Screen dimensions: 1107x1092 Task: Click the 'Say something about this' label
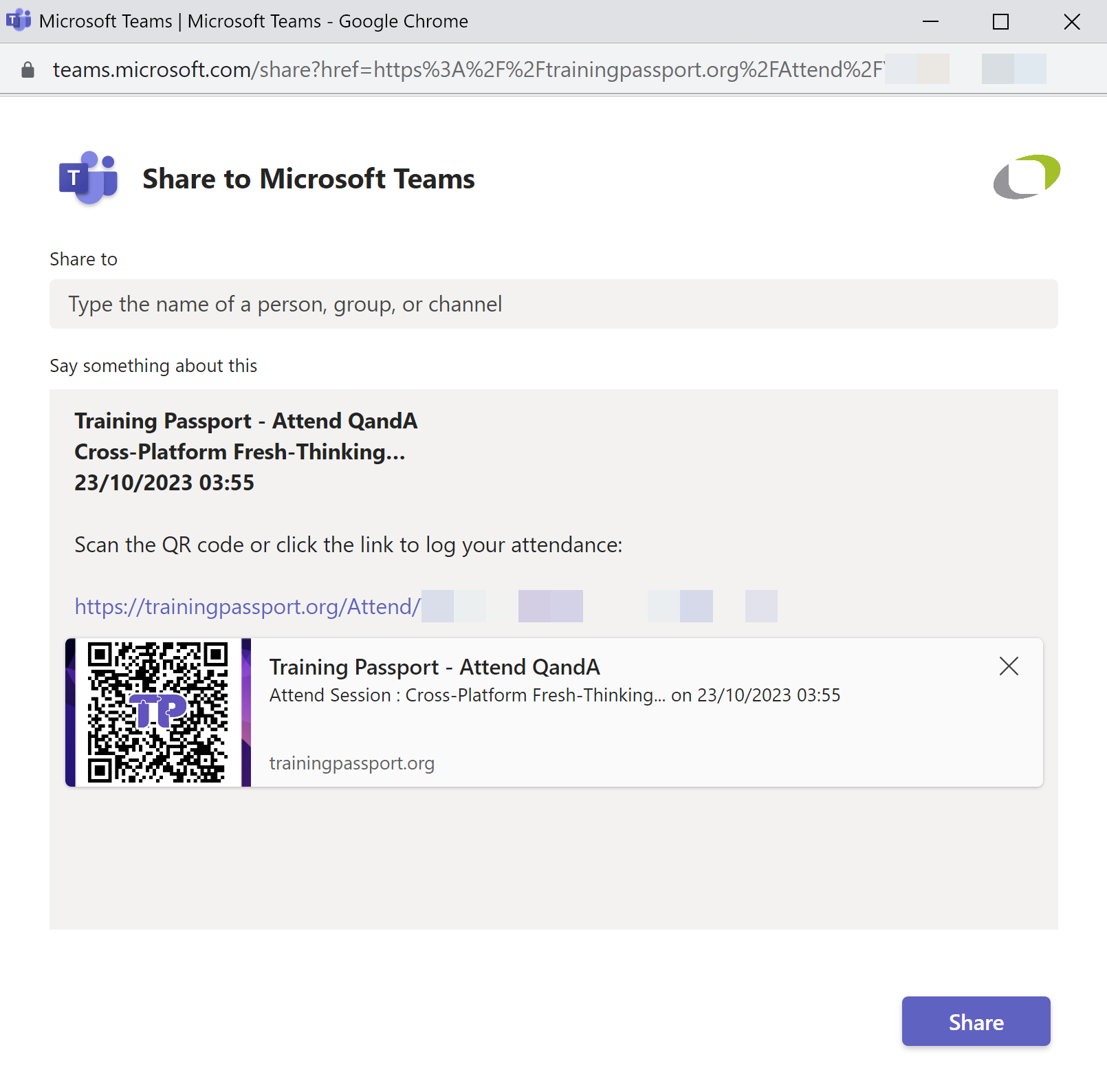153,366
